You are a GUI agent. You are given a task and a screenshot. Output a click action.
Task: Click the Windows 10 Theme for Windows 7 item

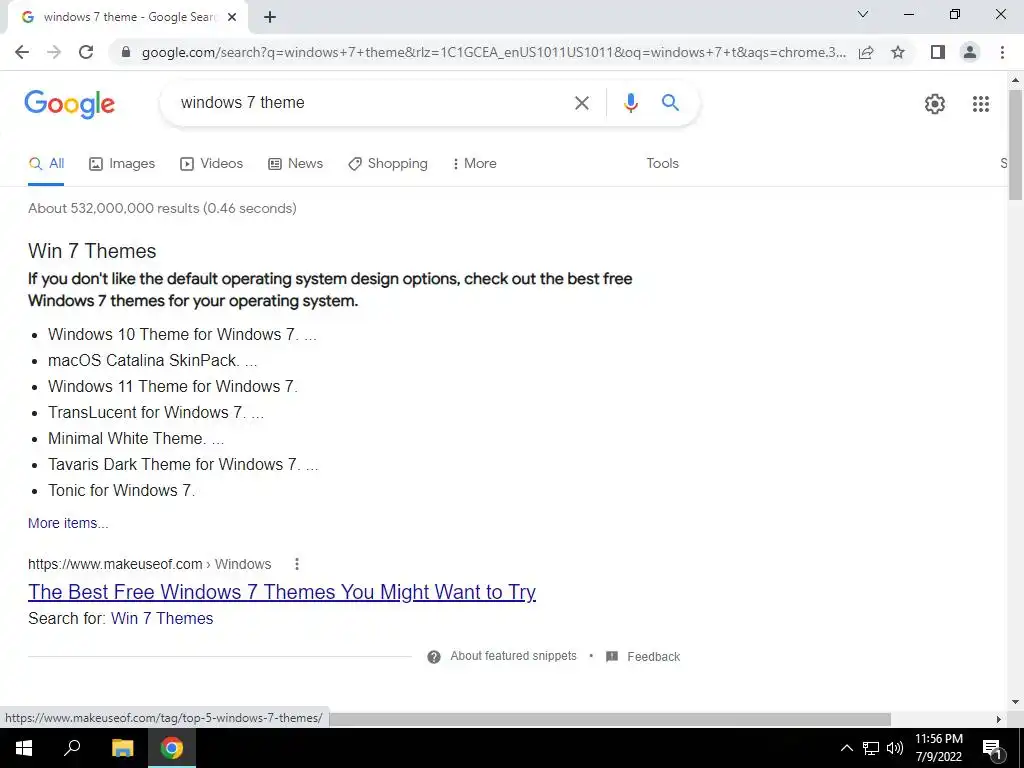pyautogui.click(x=182, y=334)
